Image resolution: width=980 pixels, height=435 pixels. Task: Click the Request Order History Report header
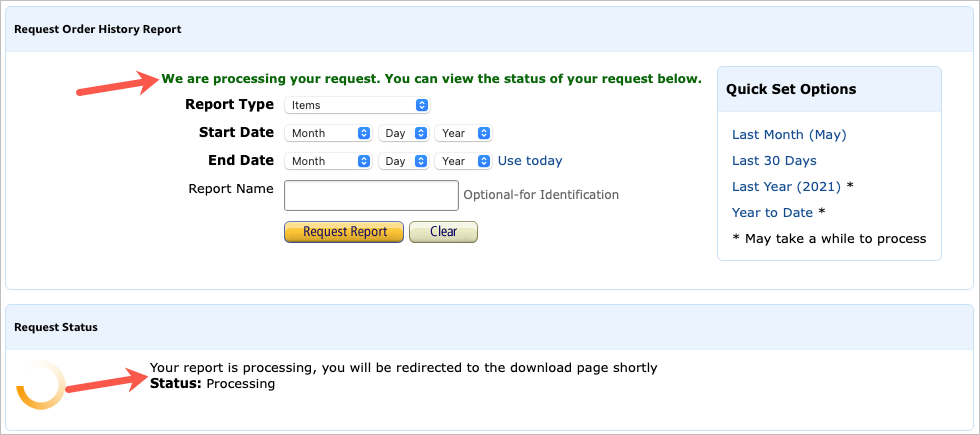(x=97, y=30)
